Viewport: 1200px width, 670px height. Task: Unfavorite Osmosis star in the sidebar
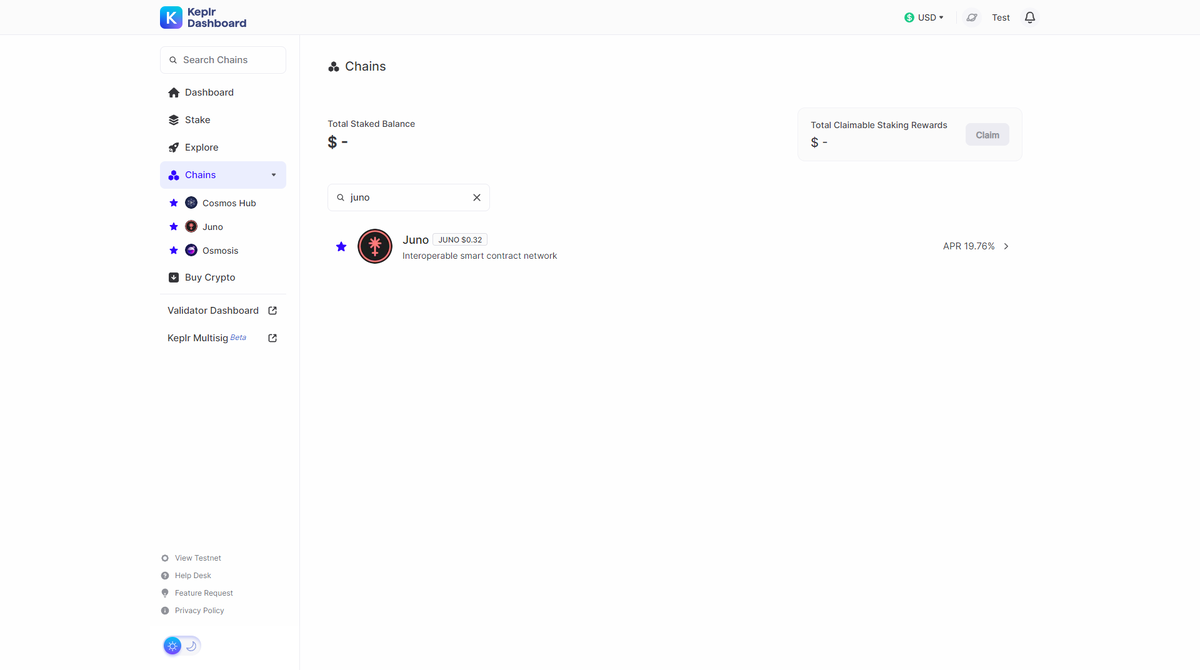[x=174, y=250]
